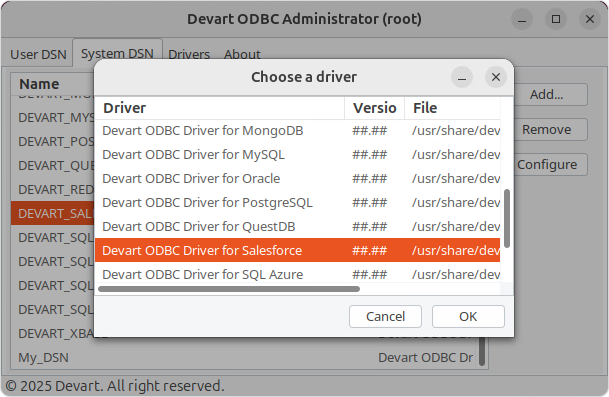Select the DEVART_QUE entry in DSN list

tap(53, 166)
